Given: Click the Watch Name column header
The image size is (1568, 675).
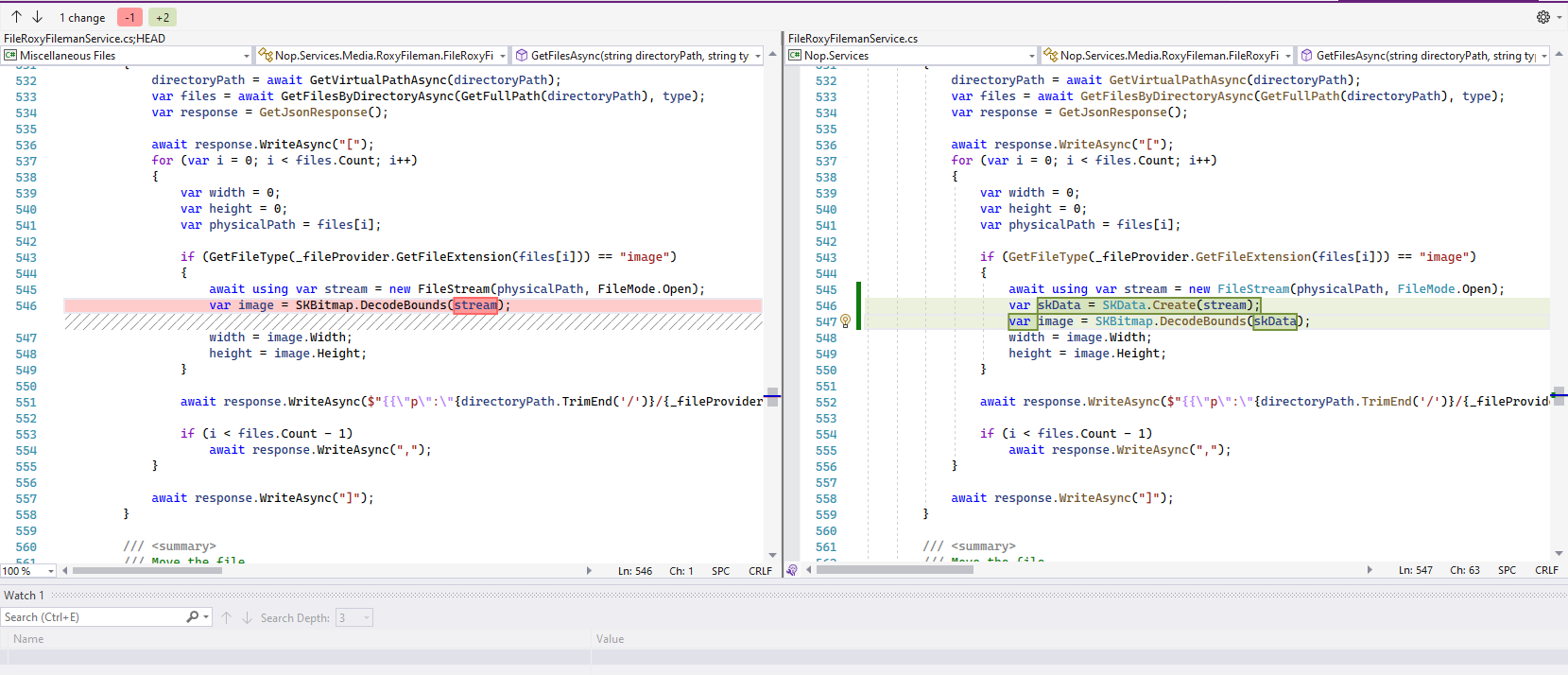Looking at the screenshot, I should pos(28,639).
